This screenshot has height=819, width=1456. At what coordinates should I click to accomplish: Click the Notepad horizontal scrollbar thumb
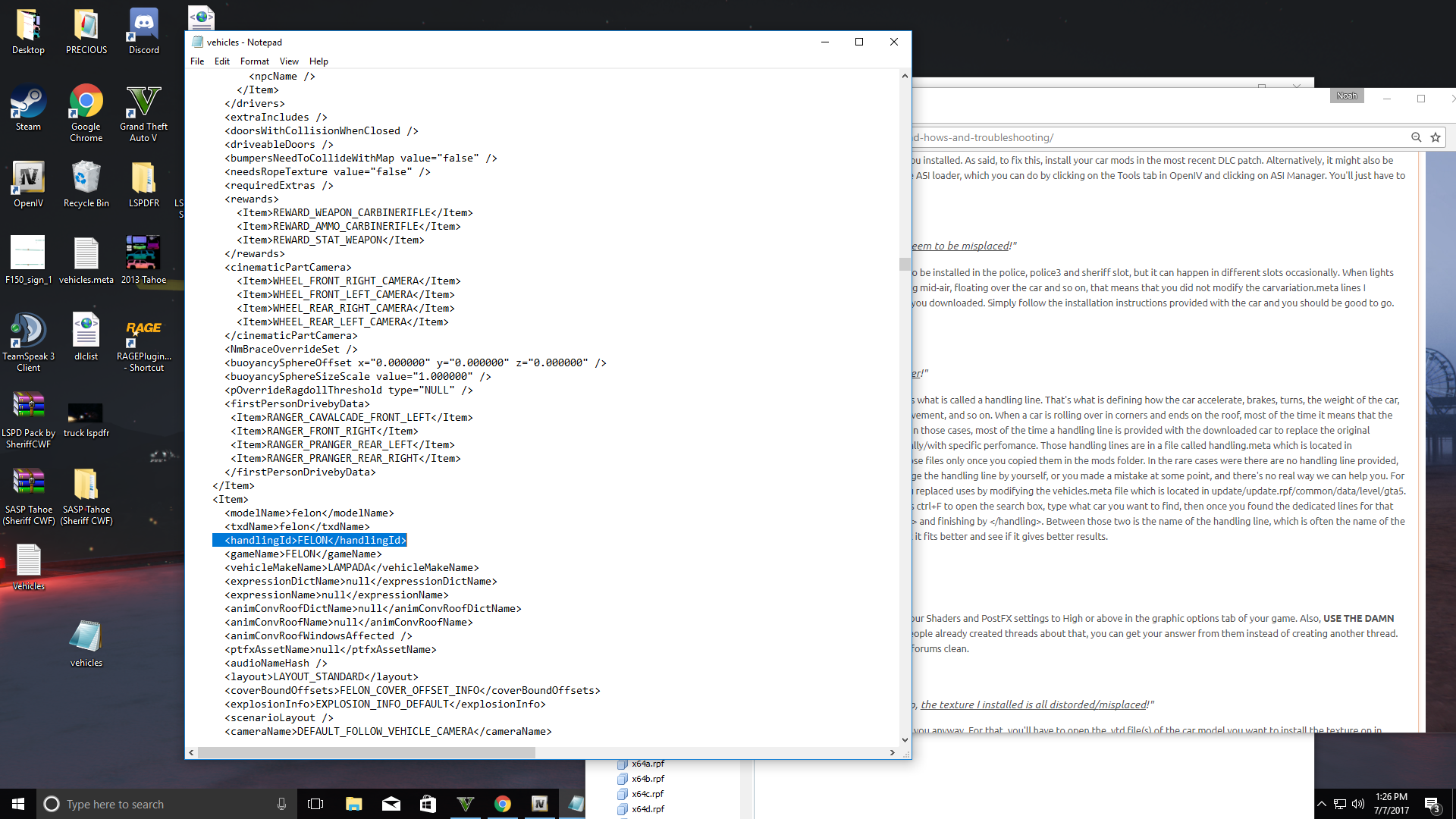366,752
